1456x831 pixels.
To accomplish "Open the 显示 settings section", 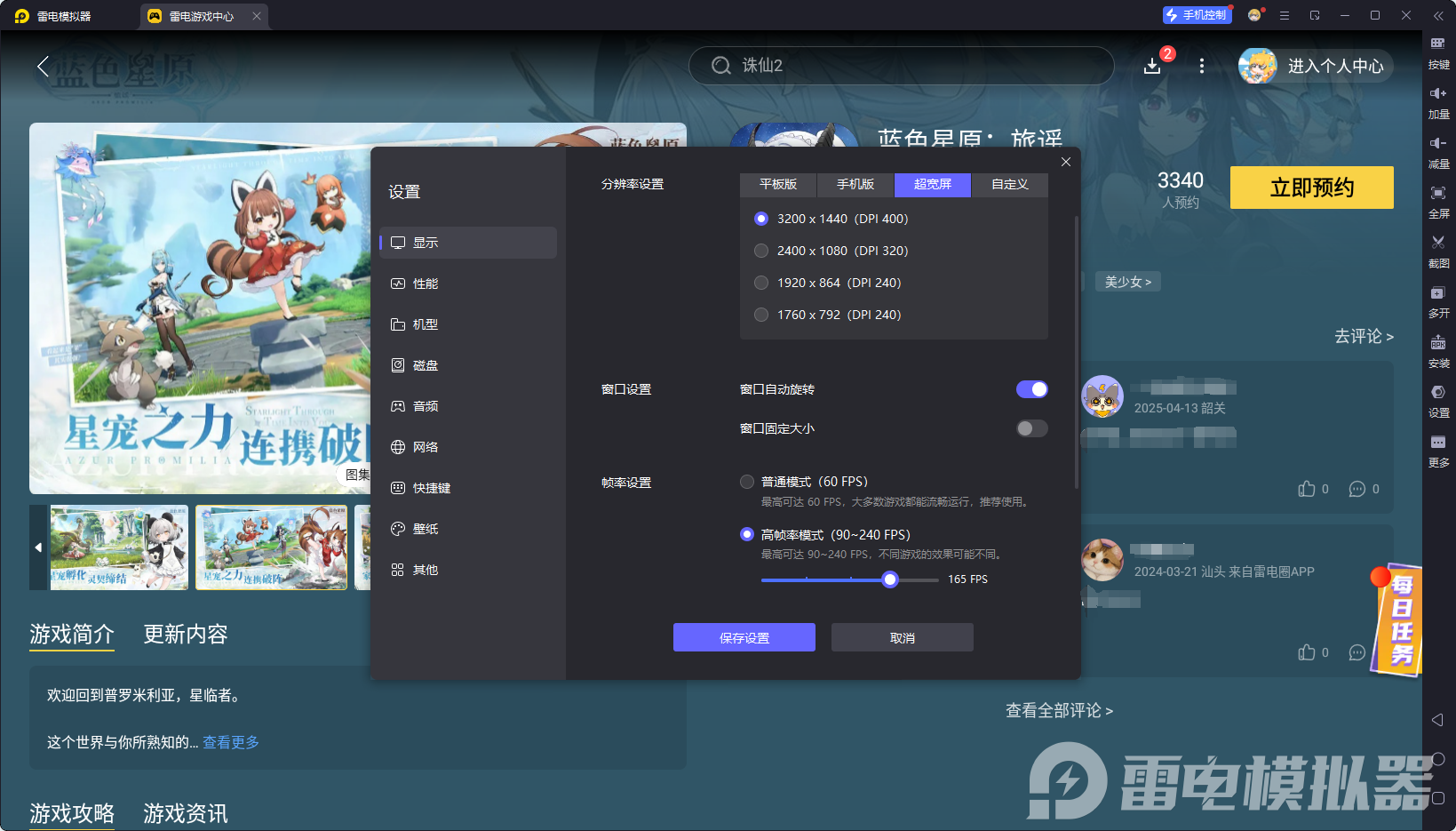I will click(x=468, y=243).
